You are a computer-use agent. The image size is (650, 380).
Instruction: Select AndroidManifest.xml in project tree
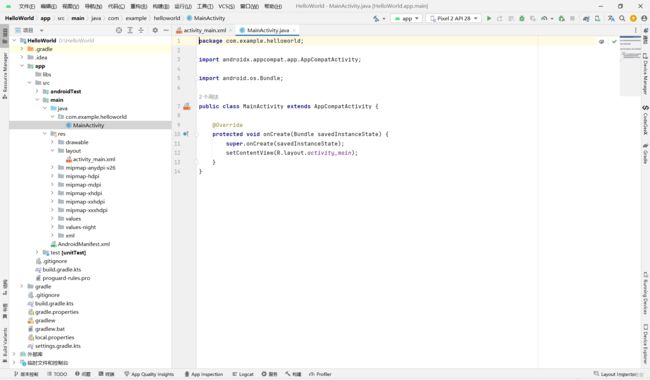tap(84, 244)
